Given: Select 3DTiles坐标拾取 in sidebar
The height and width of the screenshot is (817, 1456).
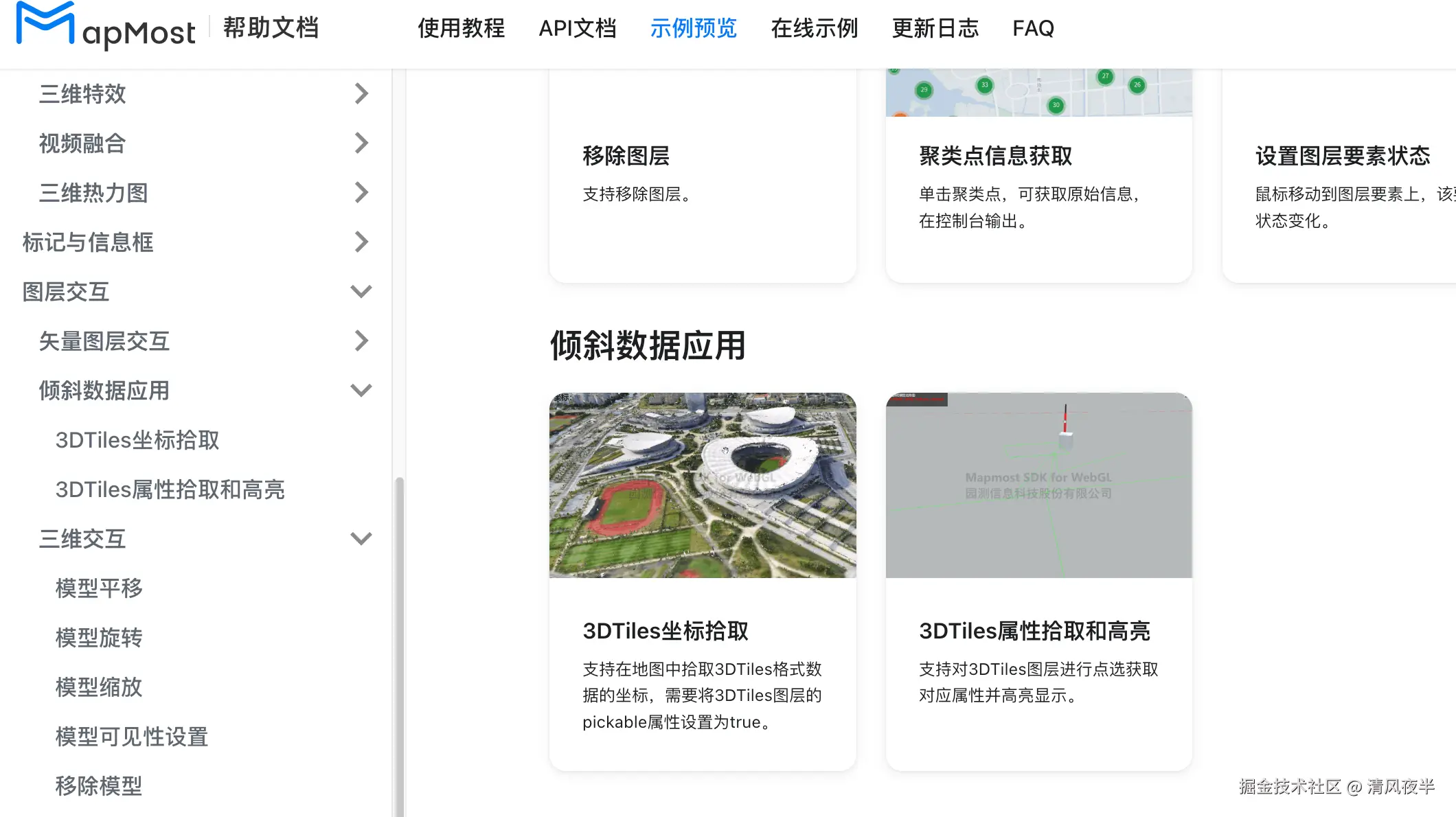Looking at the screenshot, I should point(137,440).
